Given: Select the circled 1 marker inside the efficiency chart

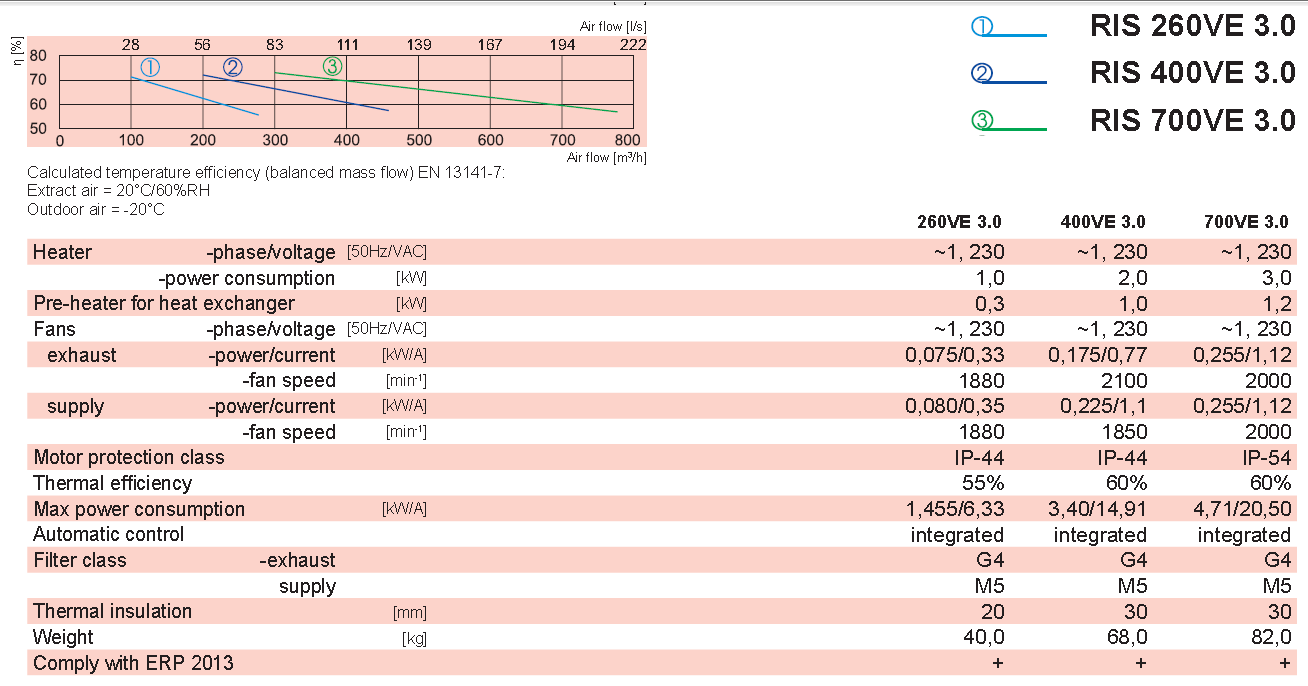Looking at the screenshot, I should (150, 67).
